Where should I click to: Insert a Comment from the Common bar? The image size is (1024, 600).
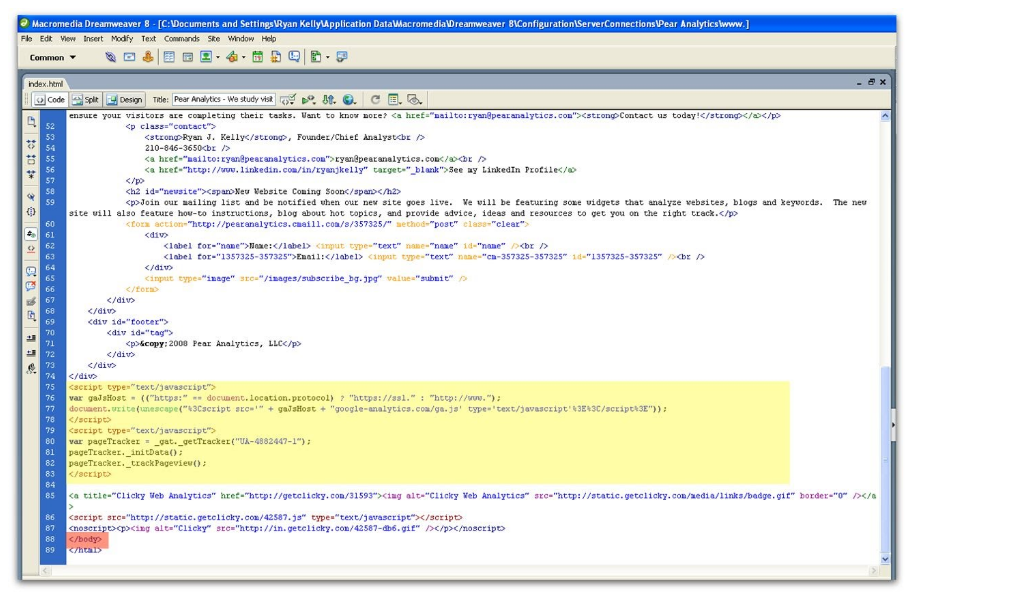[295, 57]
